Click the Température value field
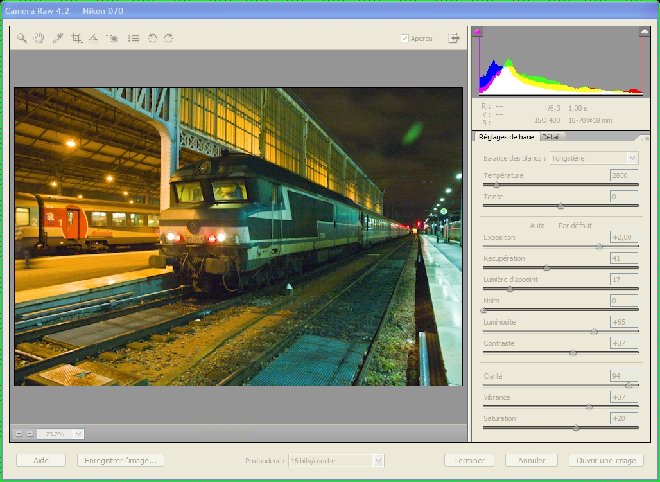 [624, 175]
